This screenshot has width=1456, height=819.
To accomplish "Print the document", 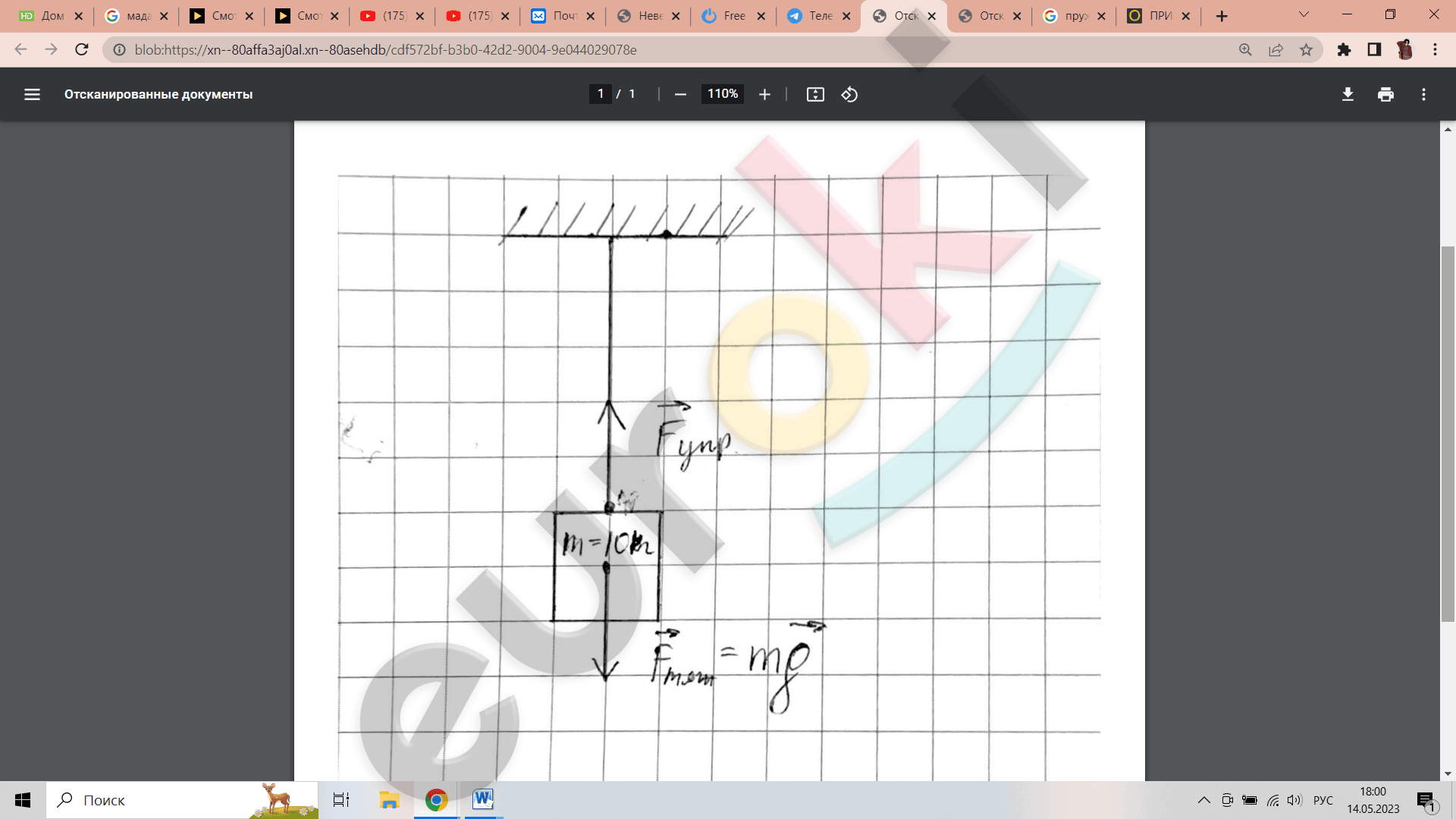I will [1385, 94].
